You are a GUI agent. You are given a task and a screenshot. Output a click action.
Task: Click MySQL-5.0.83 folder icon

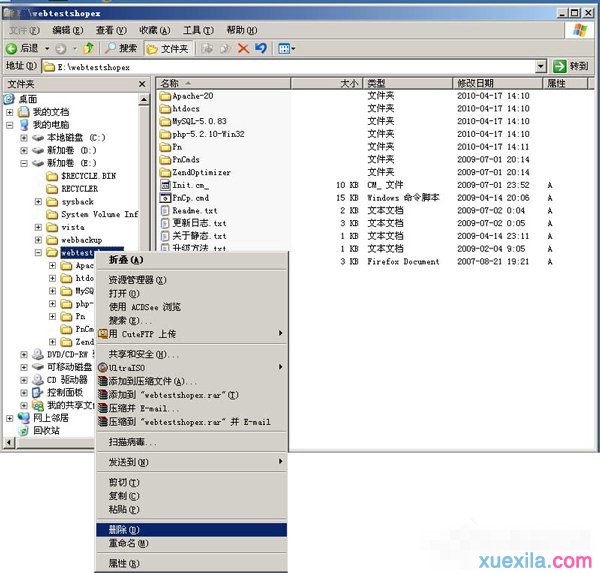(165, 121)
